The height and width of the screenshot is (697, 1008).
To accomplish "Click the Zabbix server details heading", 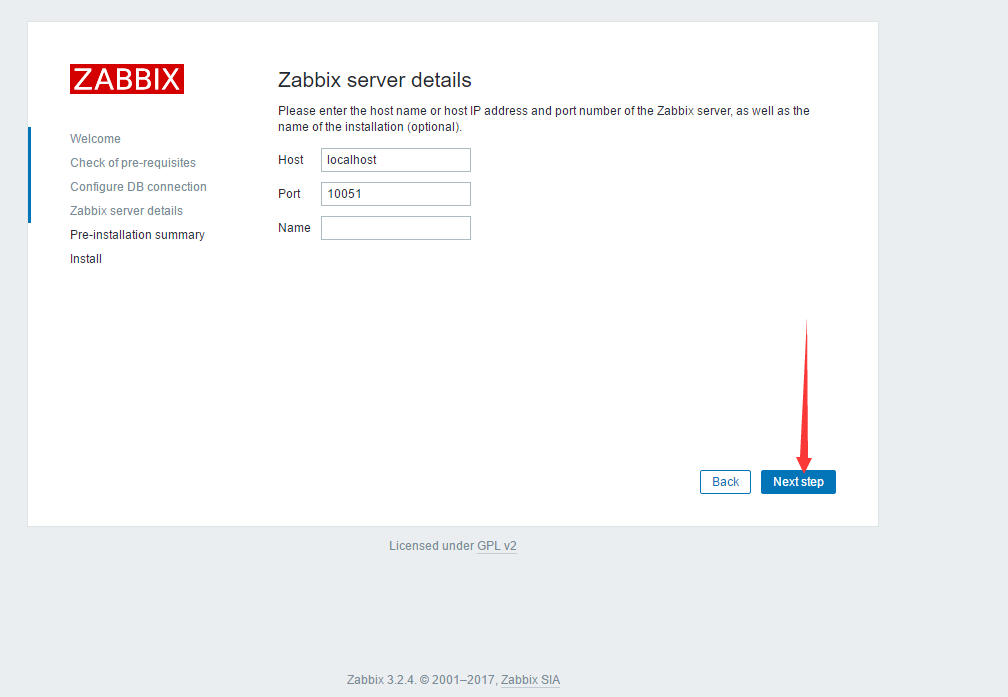I will click(375, 80).
